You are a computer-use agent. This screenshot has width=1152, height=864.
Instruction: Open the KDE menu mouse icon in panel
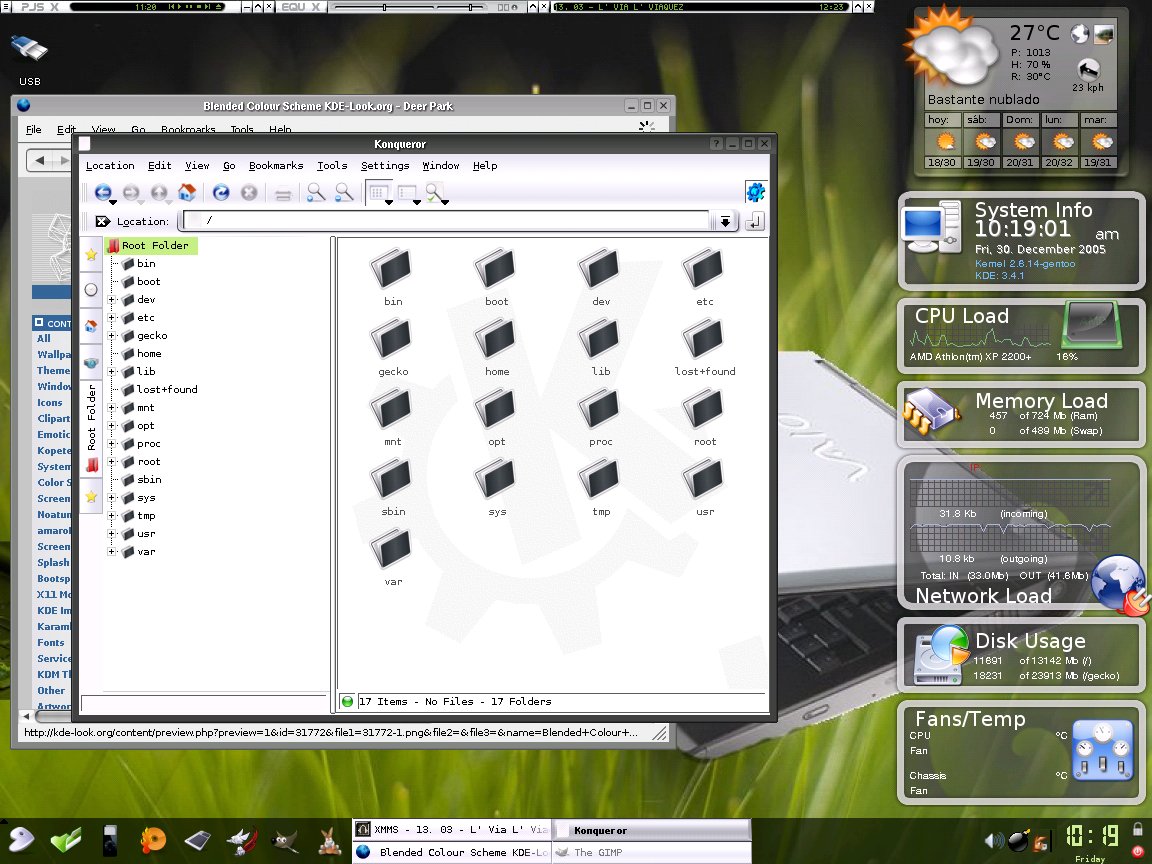point(21,840)
